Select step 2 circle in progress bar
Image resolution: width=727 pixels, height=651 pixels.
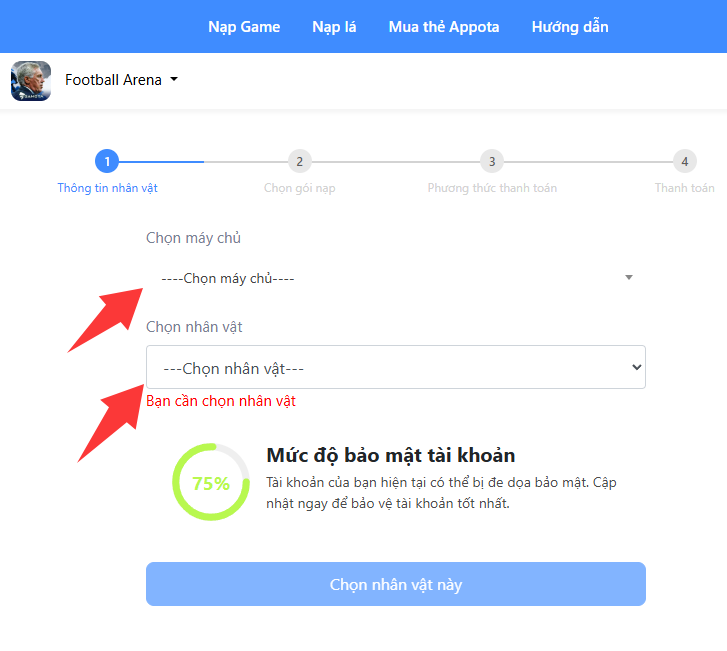click(x=300, y=161)
